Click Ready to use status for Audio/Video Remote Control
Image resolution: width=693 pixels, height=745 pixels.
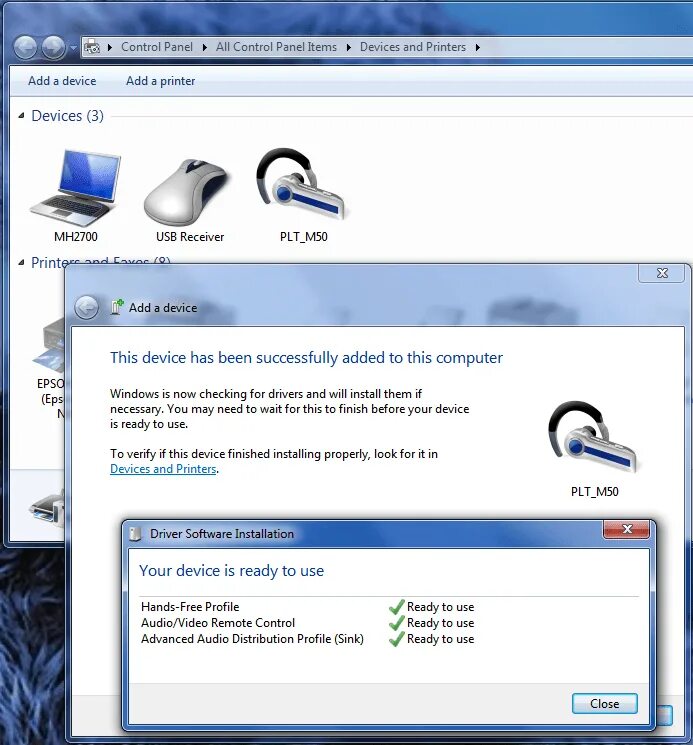[440, 623]
